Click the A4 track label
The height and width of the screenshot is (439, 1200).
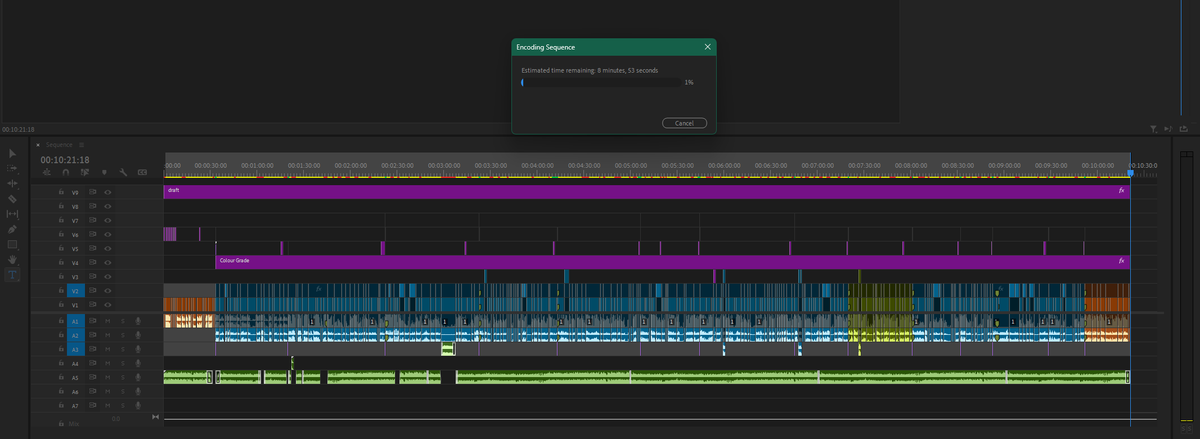[x=75, y=364]
